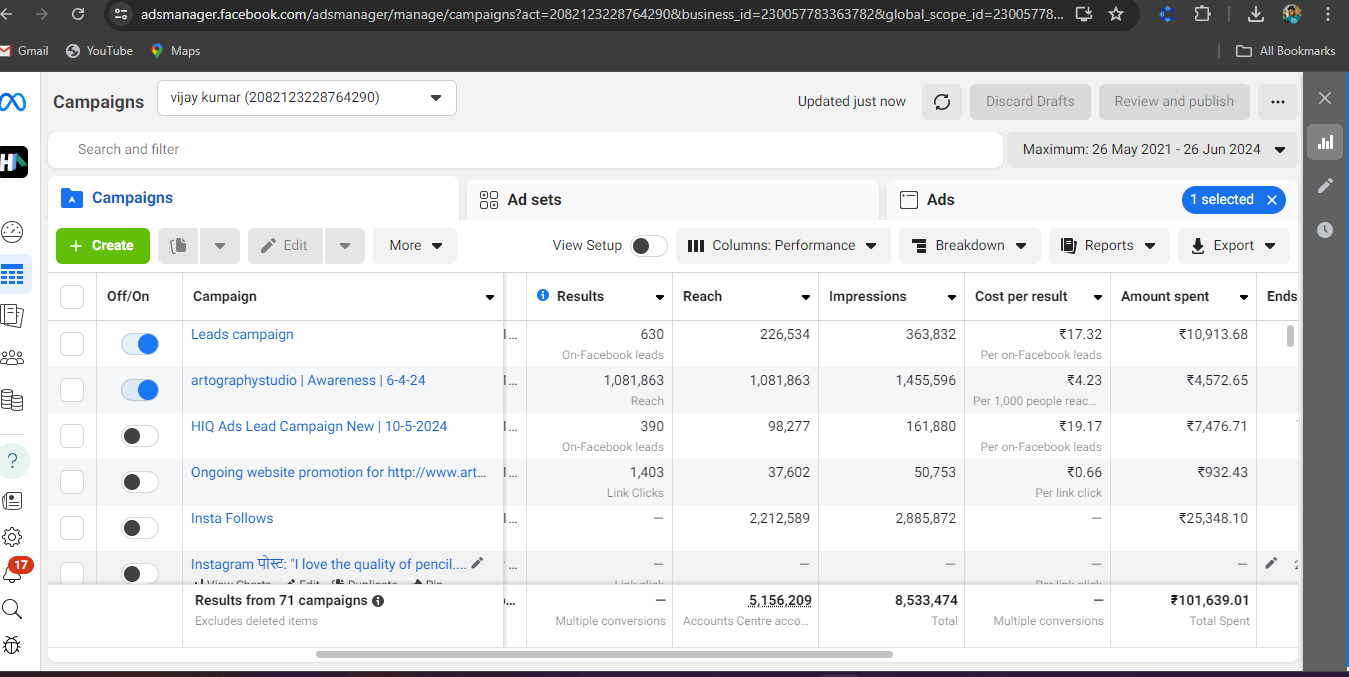Screen dimensions: 1349x677
Task: Open the vijay kumar account selector
Action: click(x=306, y=98)
